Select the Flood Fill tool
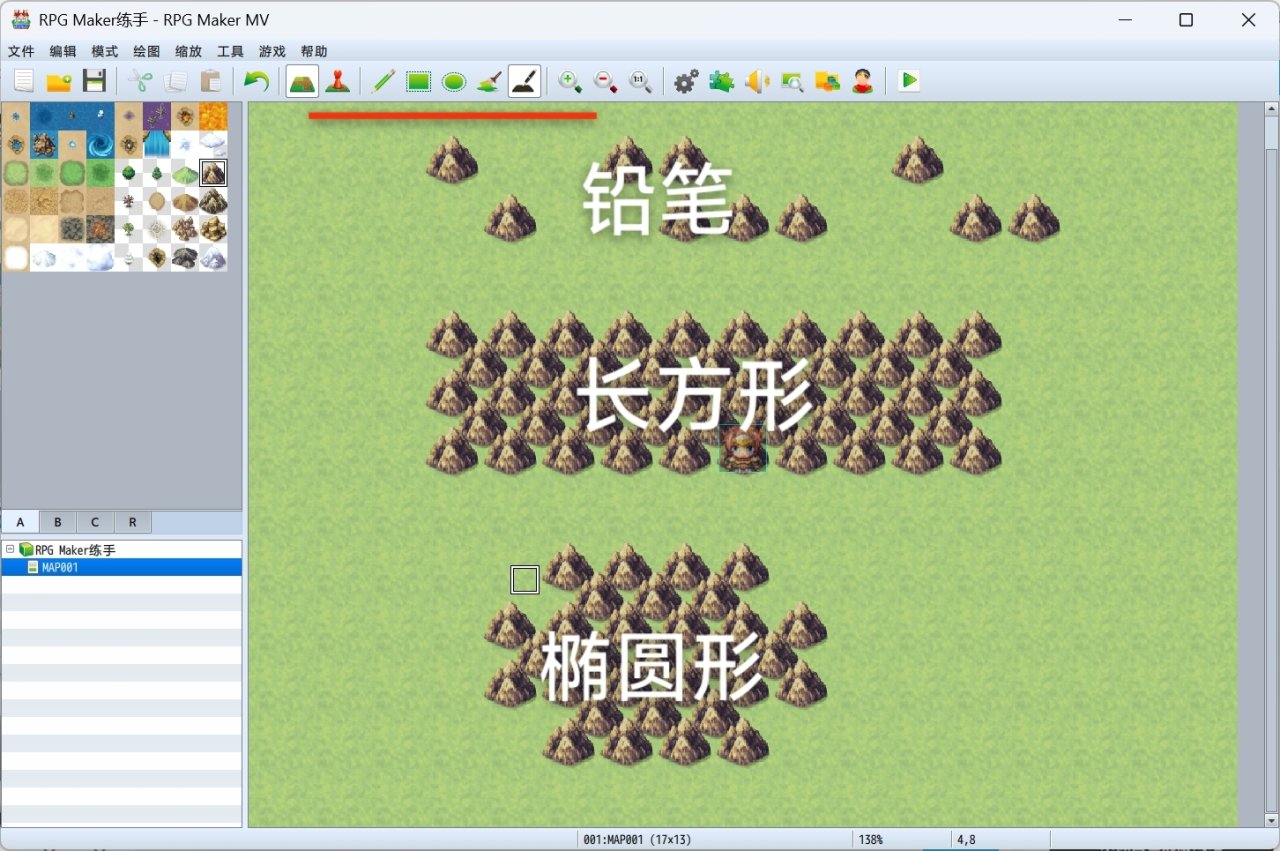 [489, 81]
